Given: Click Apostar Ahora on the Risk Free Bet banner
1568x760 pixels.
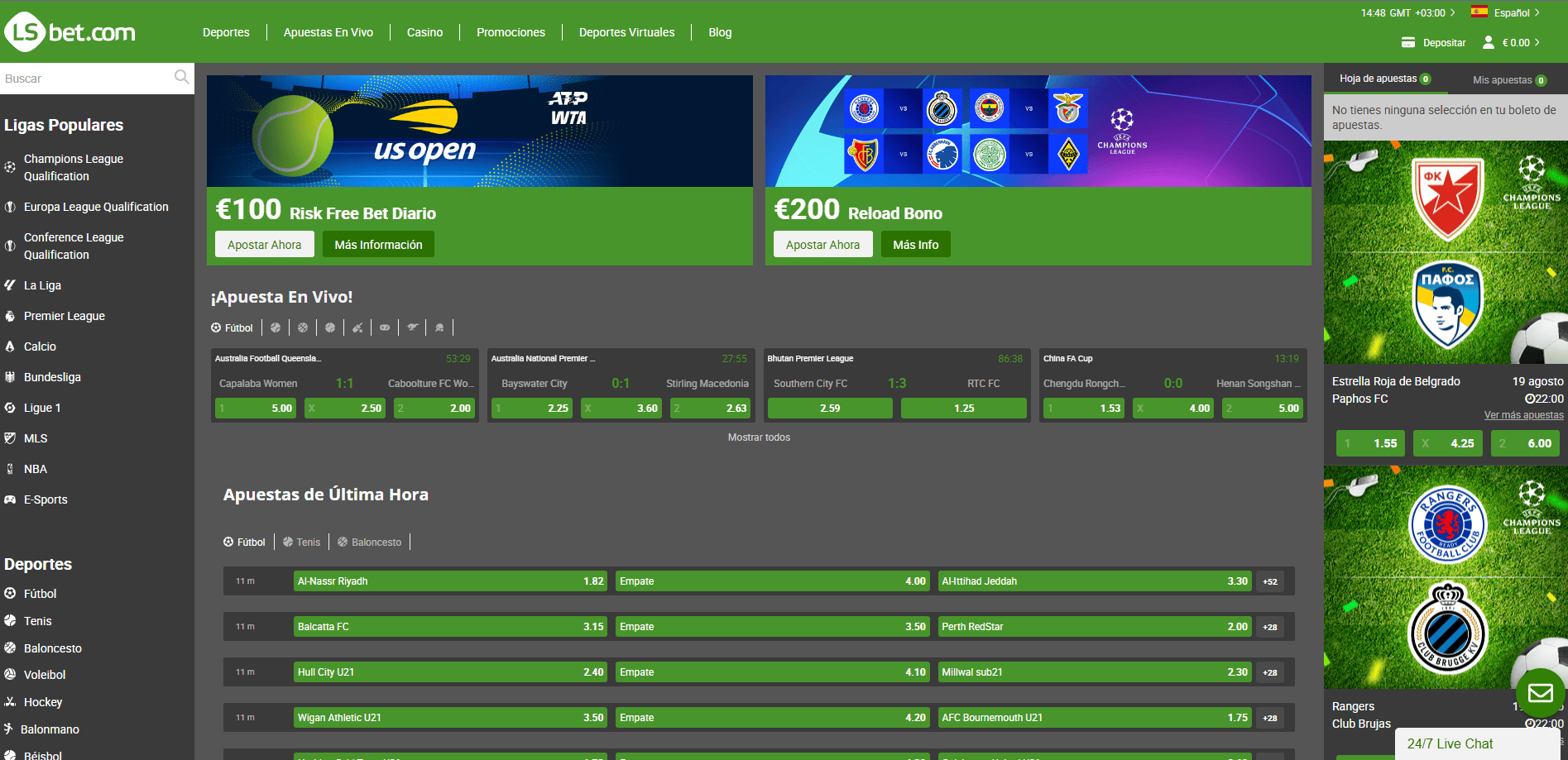Looking at the screenshot, I should click(x=264, y=244).
